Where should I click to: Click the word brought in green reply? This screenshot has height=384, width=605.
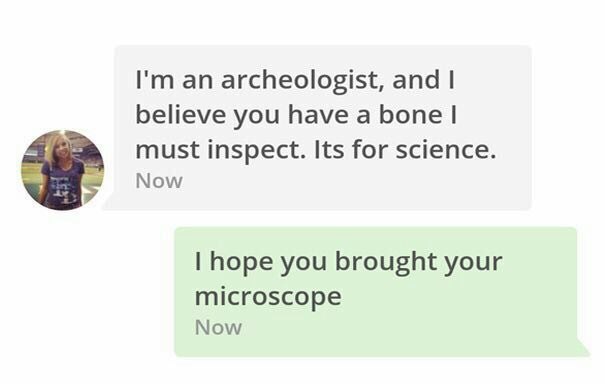click(x=385, y=262)
